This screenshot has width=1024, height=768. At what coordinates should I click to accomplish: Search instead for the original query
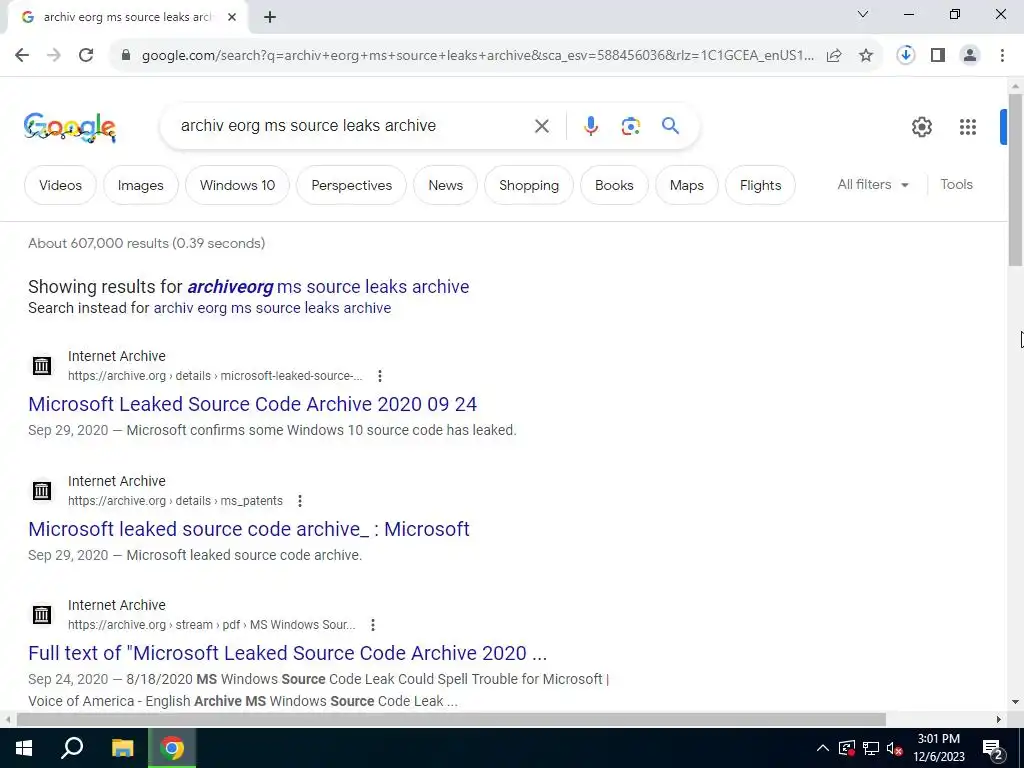click(272, 308)
